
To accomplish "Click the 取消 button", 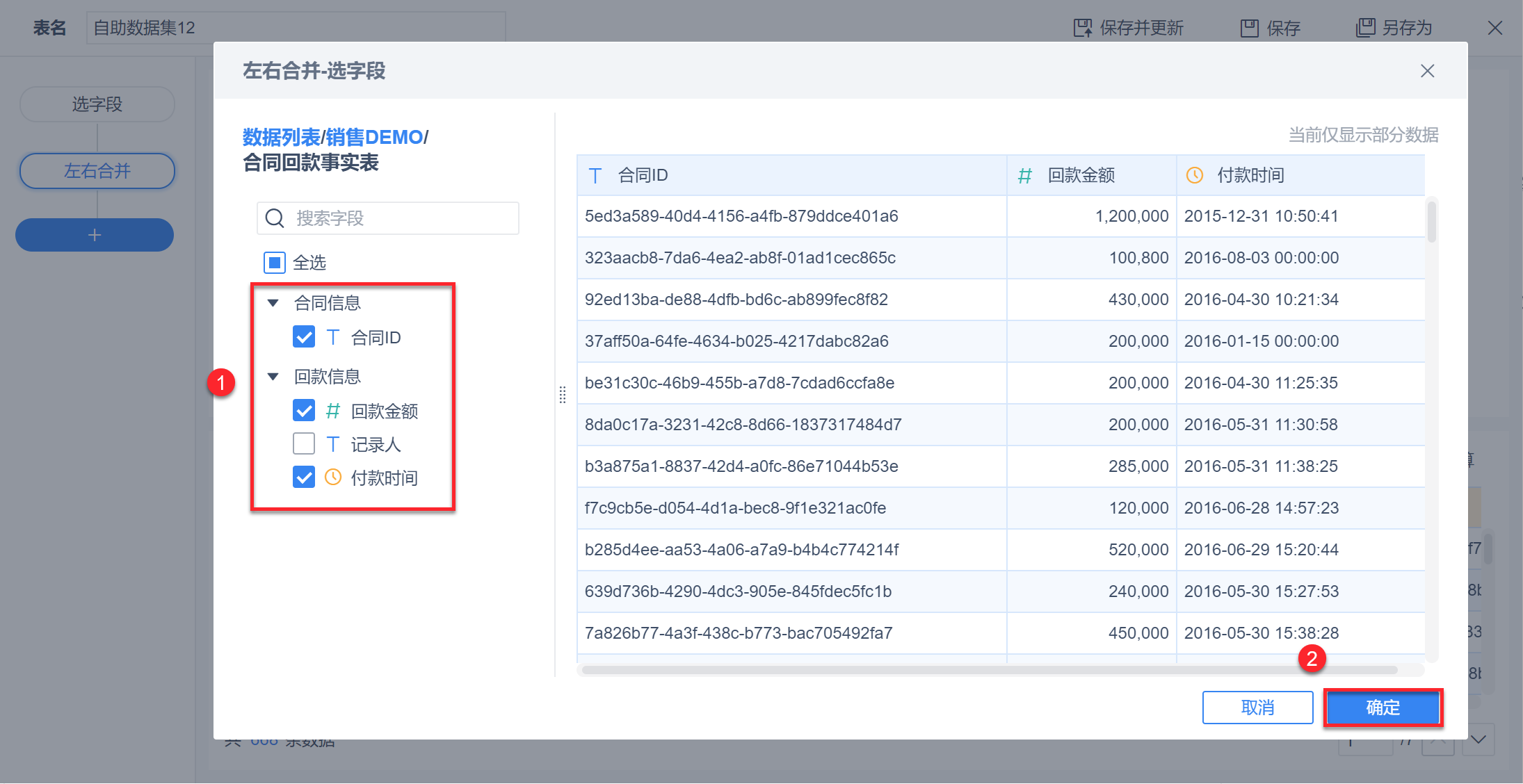I will click(1257, 708).
